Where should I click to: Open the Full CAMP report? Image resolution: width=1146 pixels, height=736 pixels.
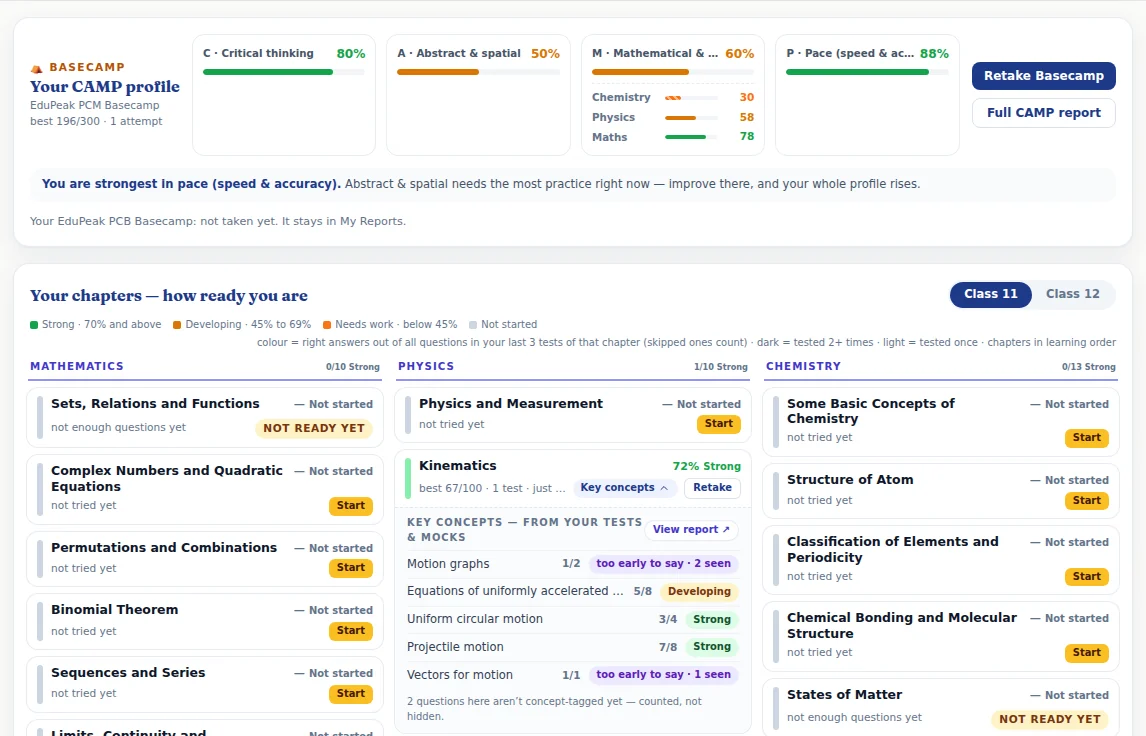(1043, 113)
